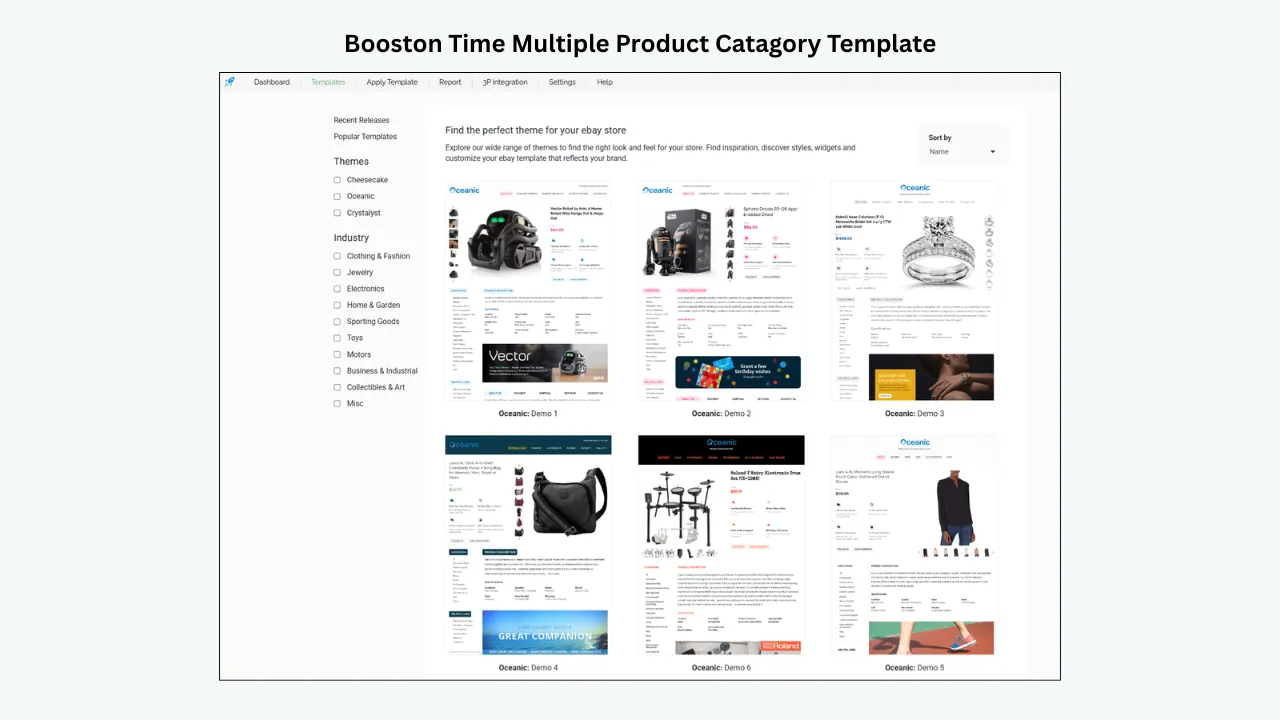This screenshot has width=1280, height=720.
Task: Click the 'Oceanic: Demo 4' caption
Action: click(528, 667)
